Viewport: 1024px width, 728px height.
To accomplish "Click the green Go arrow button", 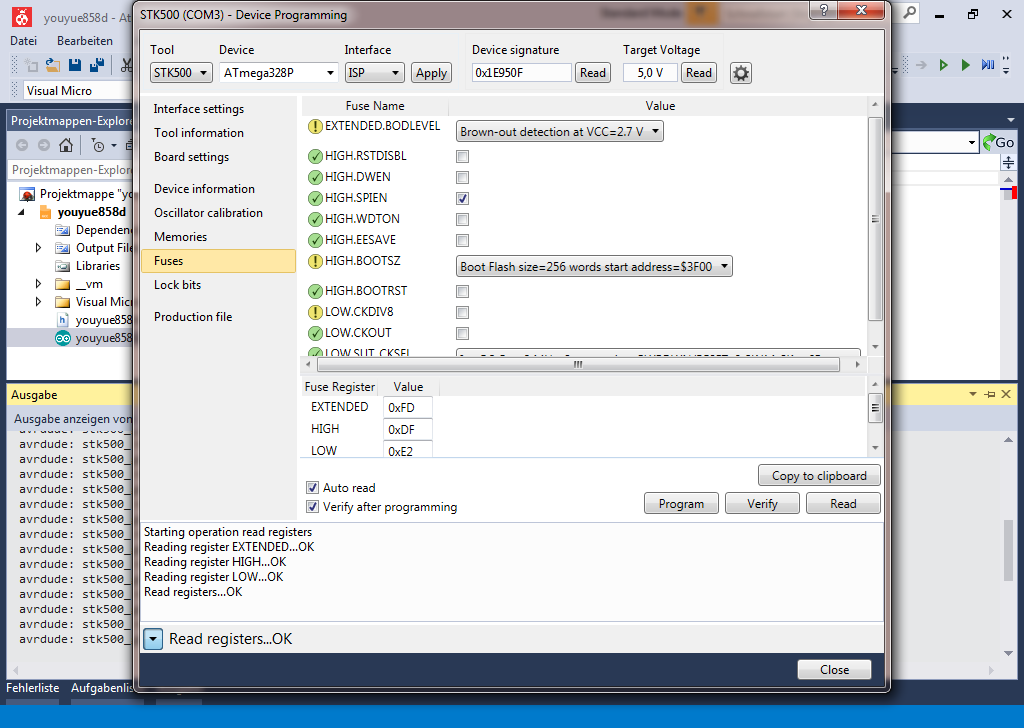I will [x=998, y=142].
